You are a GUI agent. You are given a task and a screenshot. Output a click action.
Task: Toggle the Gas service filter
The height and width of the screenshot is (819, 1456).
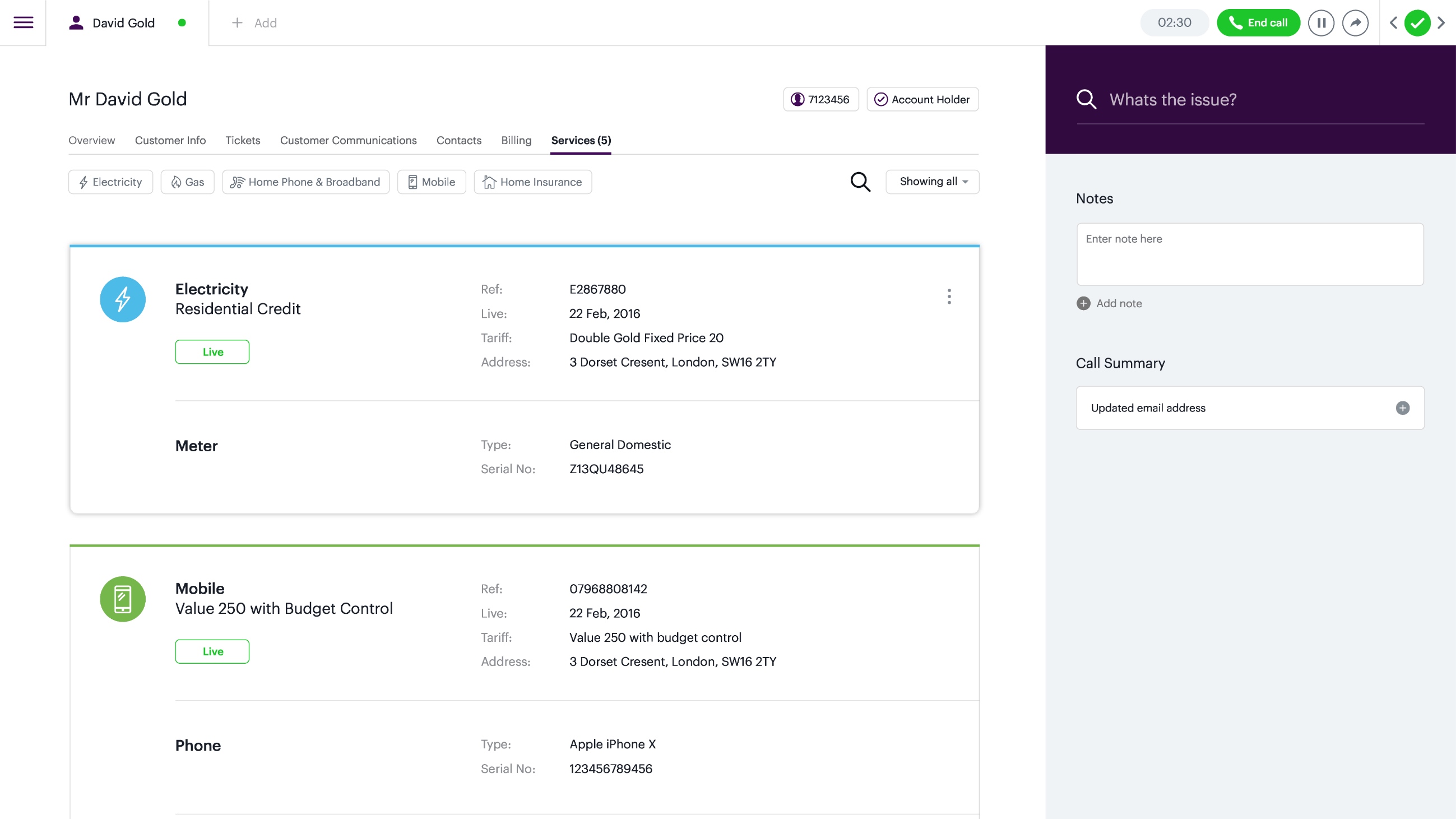(x=187, y=182)
